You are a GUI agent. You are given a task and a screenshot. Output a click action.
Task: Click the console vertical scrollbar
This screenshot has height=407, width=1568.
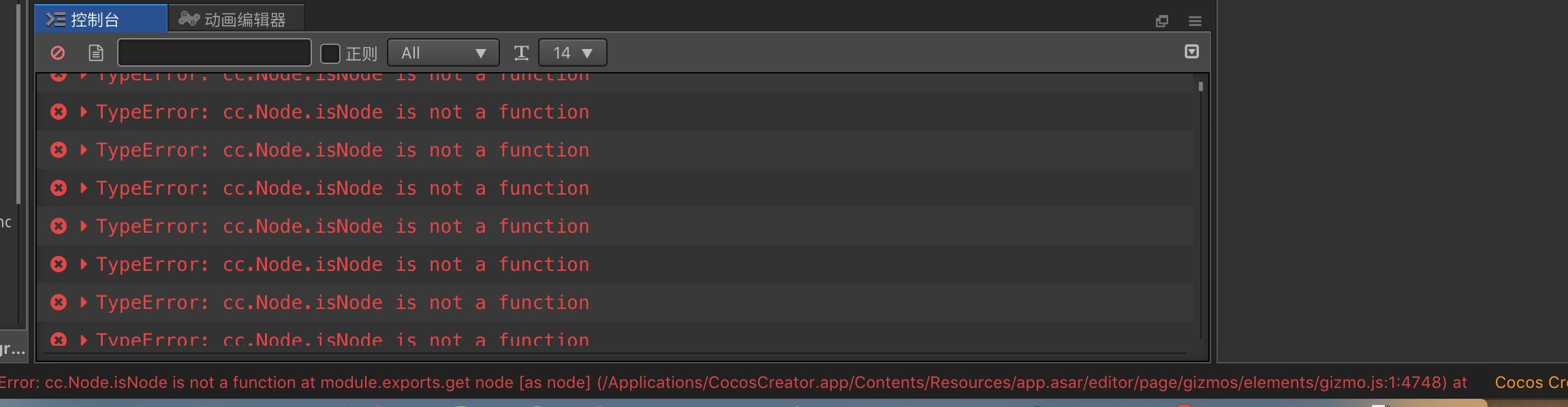[x=1200, y=204]
